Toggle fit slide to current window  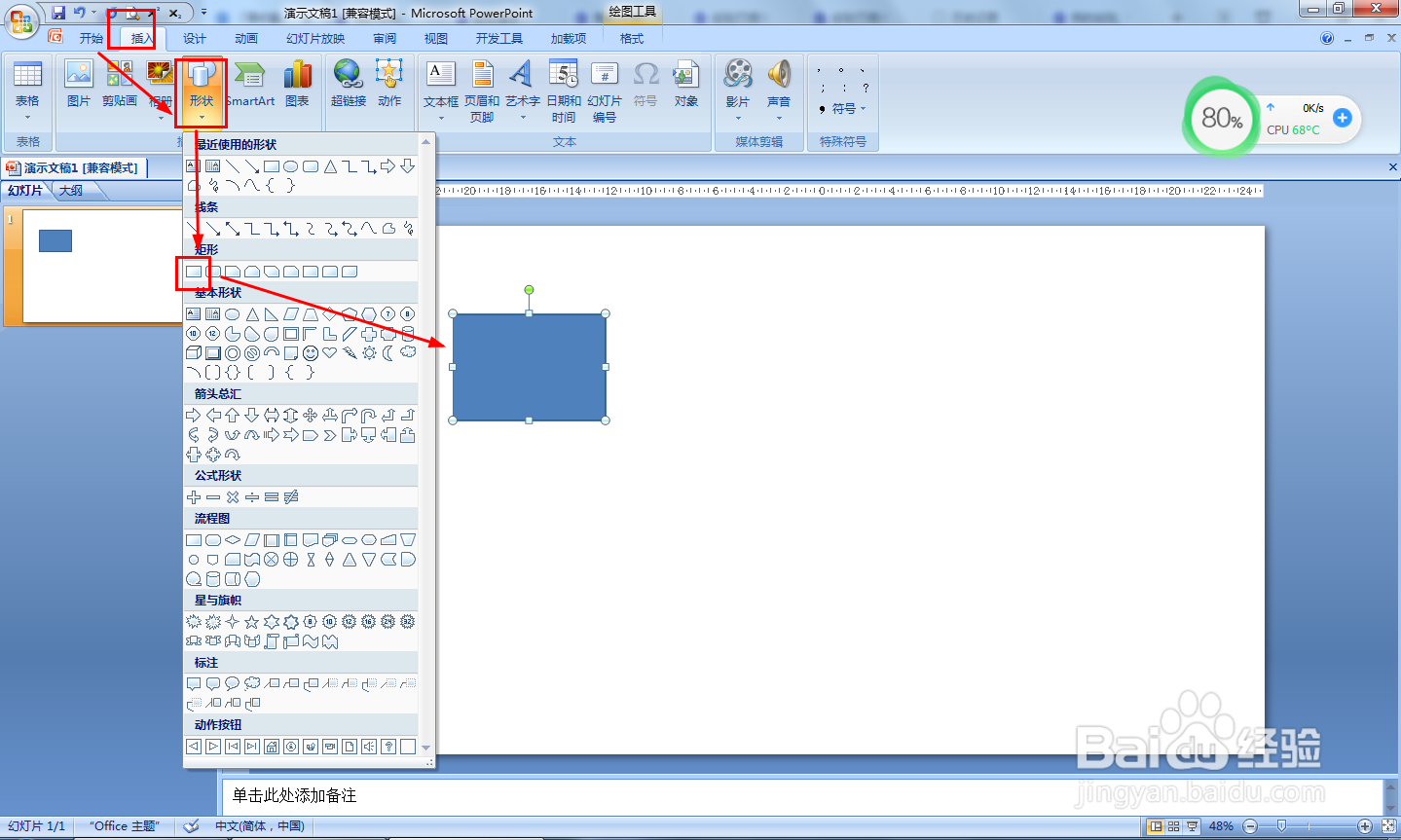coord(1389,826)
